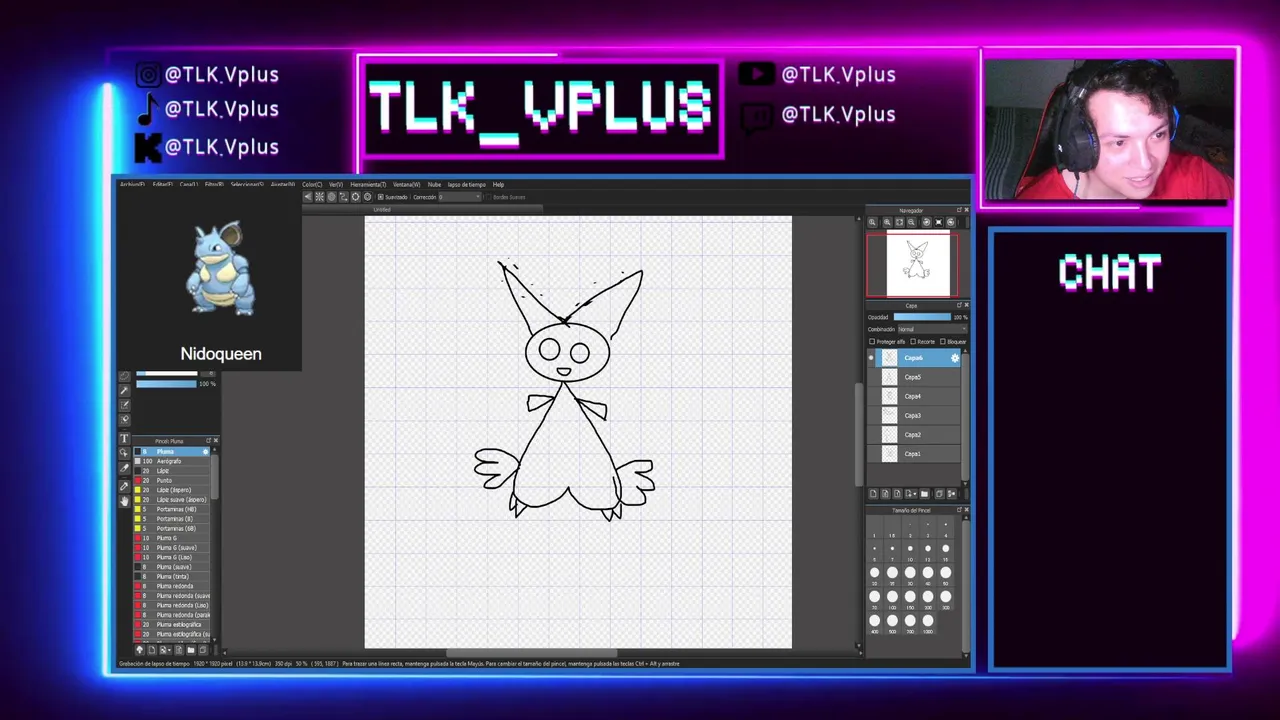Viewport: 1280px width, 720px height.
Task: Toggle the Suavizado checkbox
Action: pyautogui.click(x=381, y=197)
